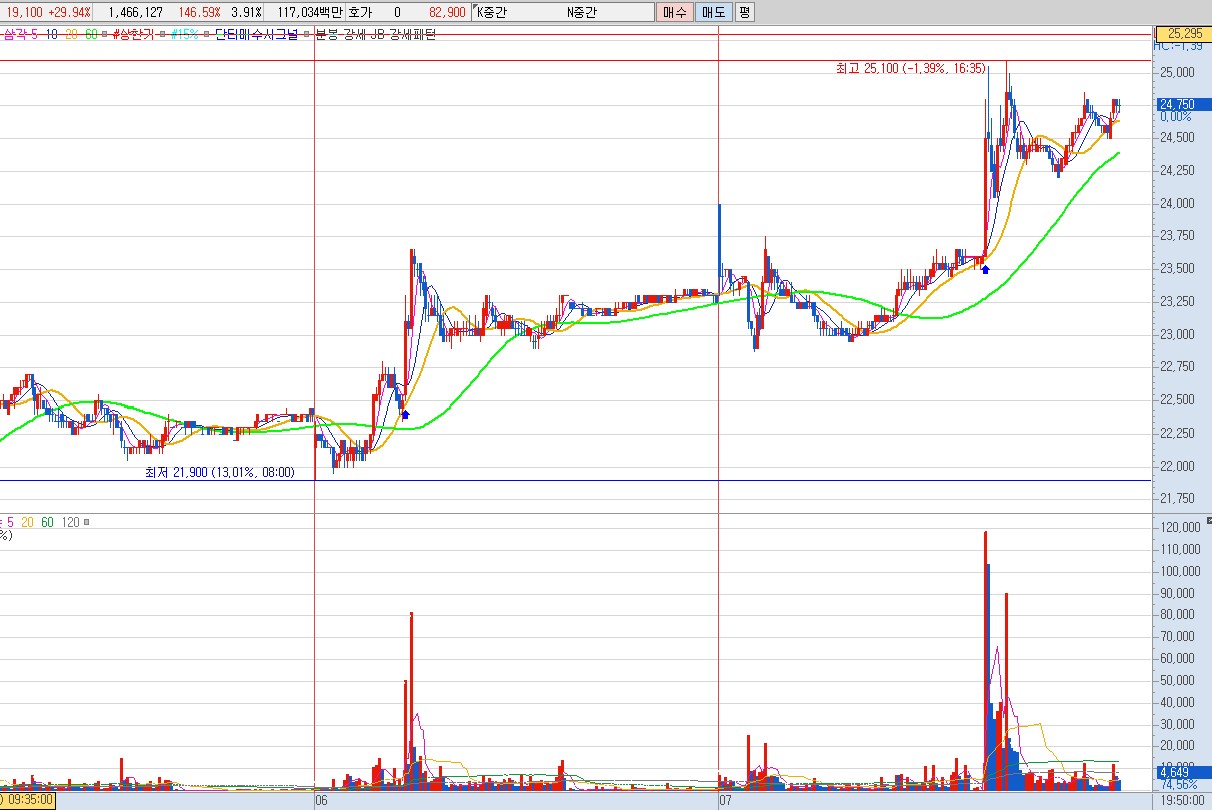Select the orange 20 legend on price chart

pyautogui.click(x=72, y=35)
